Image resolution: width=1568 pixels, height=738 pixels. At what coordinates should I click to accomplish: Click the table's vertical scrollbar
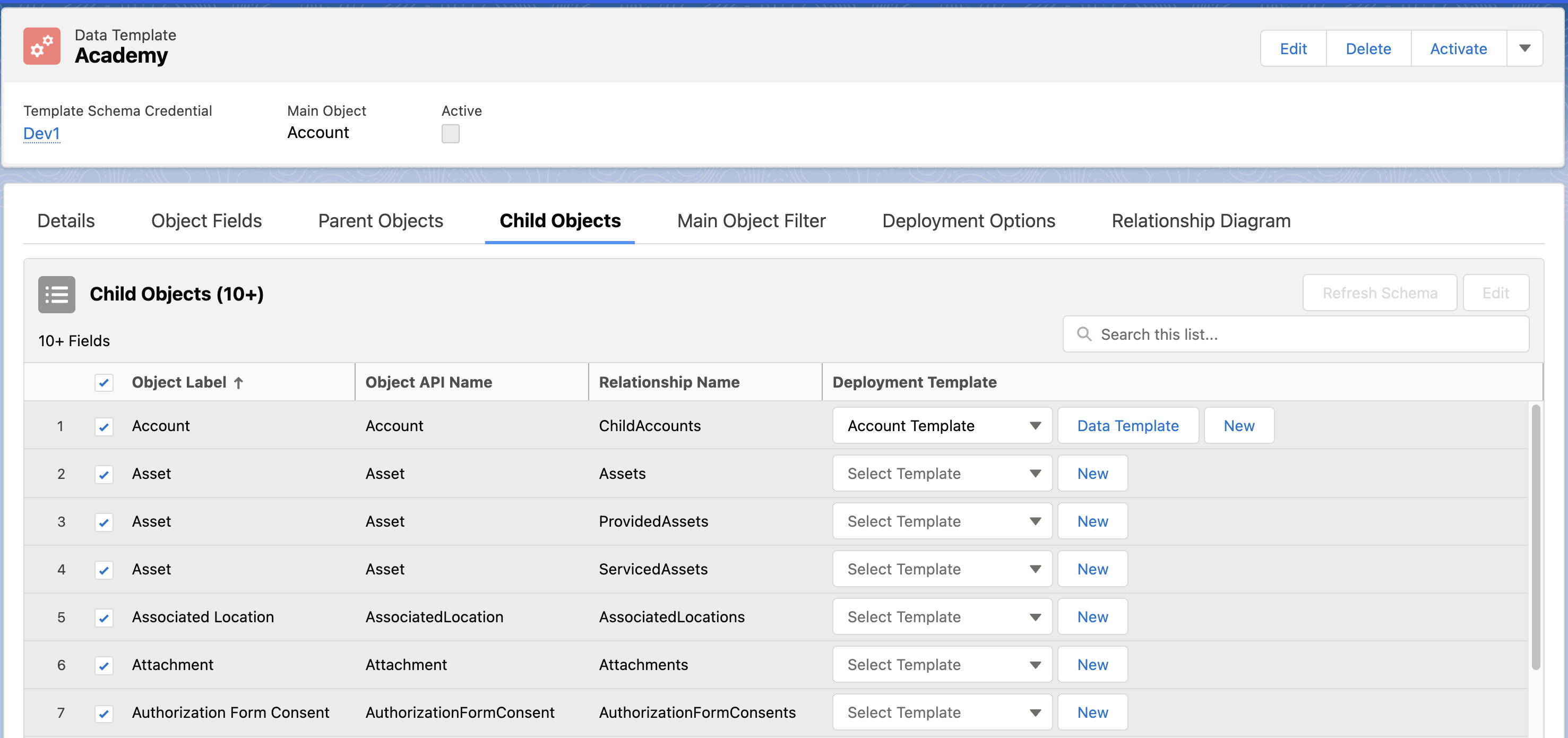pos(1536,536)
